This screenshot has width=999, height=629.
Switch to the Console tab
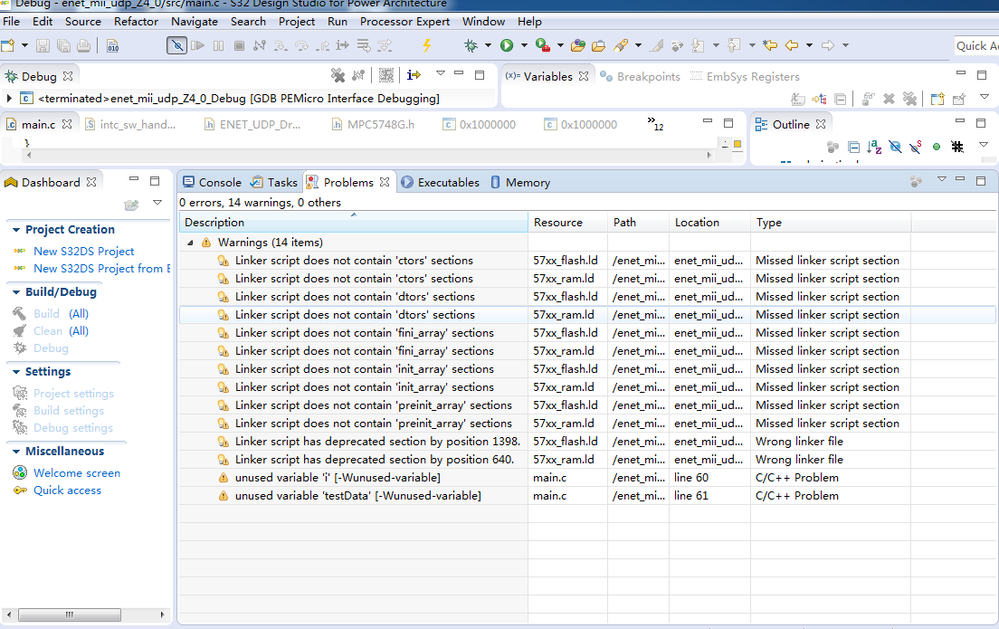[212, 182]
